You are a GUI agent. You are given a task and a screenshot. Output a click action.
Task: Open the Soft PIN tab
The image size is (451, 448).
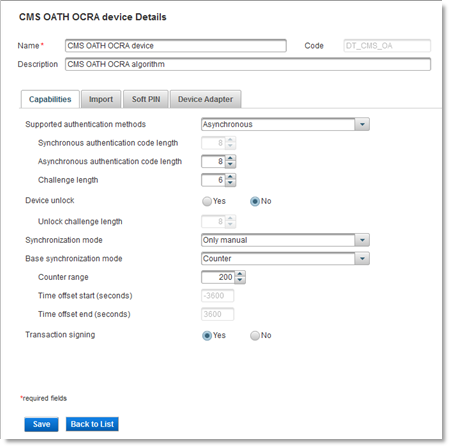pos(146,99)
